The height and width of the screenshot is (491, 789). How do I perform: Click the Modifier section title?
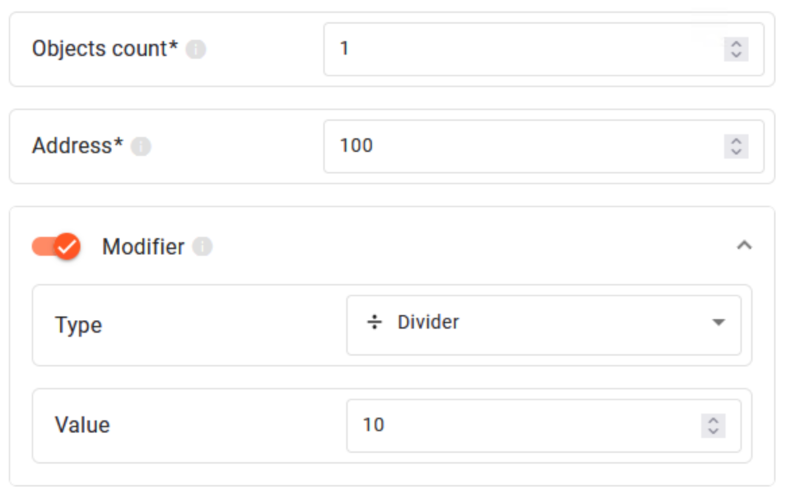143,247
